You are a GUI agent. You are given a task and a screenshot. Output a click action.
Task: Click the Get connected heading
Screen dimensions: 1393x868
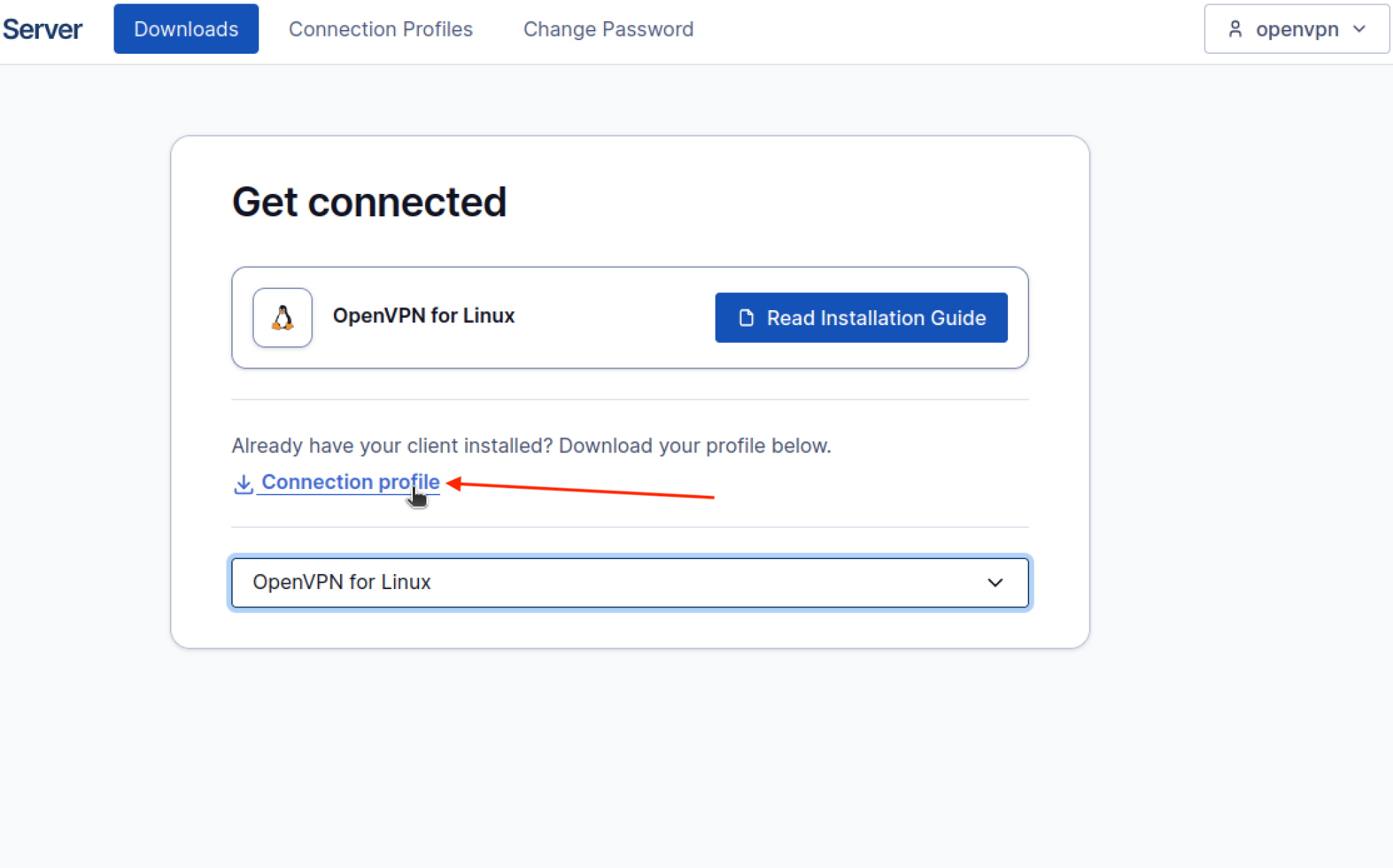[369, 202]
